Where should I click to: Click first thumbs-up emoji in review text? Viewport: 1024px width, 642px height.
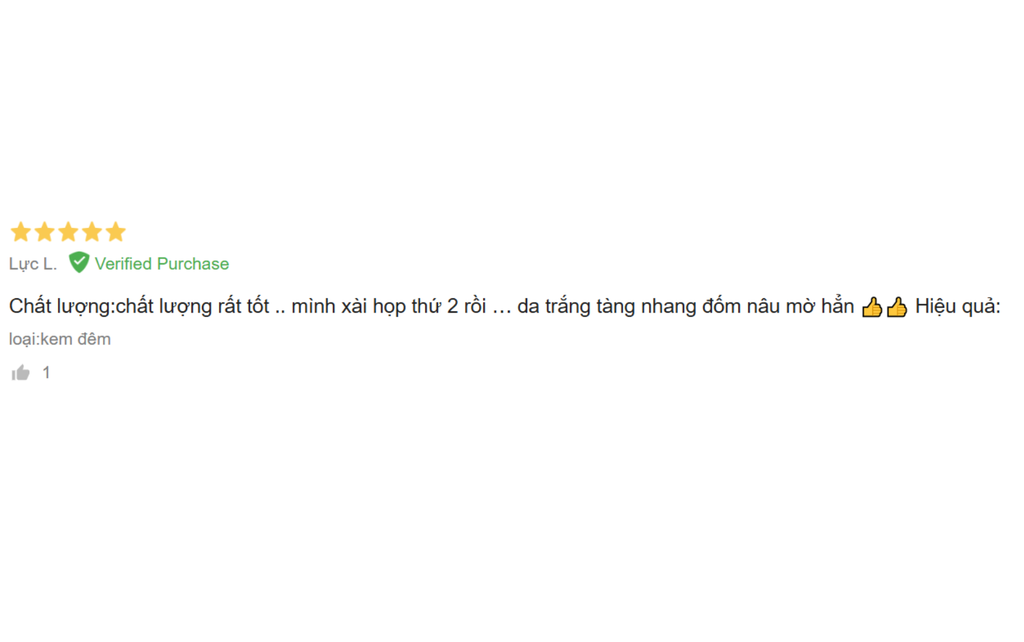[x=872, y=307]
